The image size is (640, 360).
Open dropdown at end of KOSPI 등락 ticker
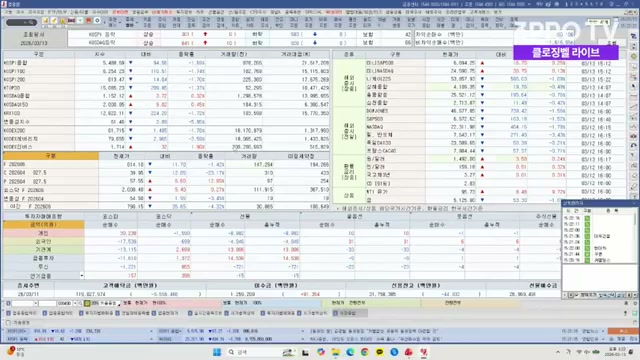click(151, 339)
